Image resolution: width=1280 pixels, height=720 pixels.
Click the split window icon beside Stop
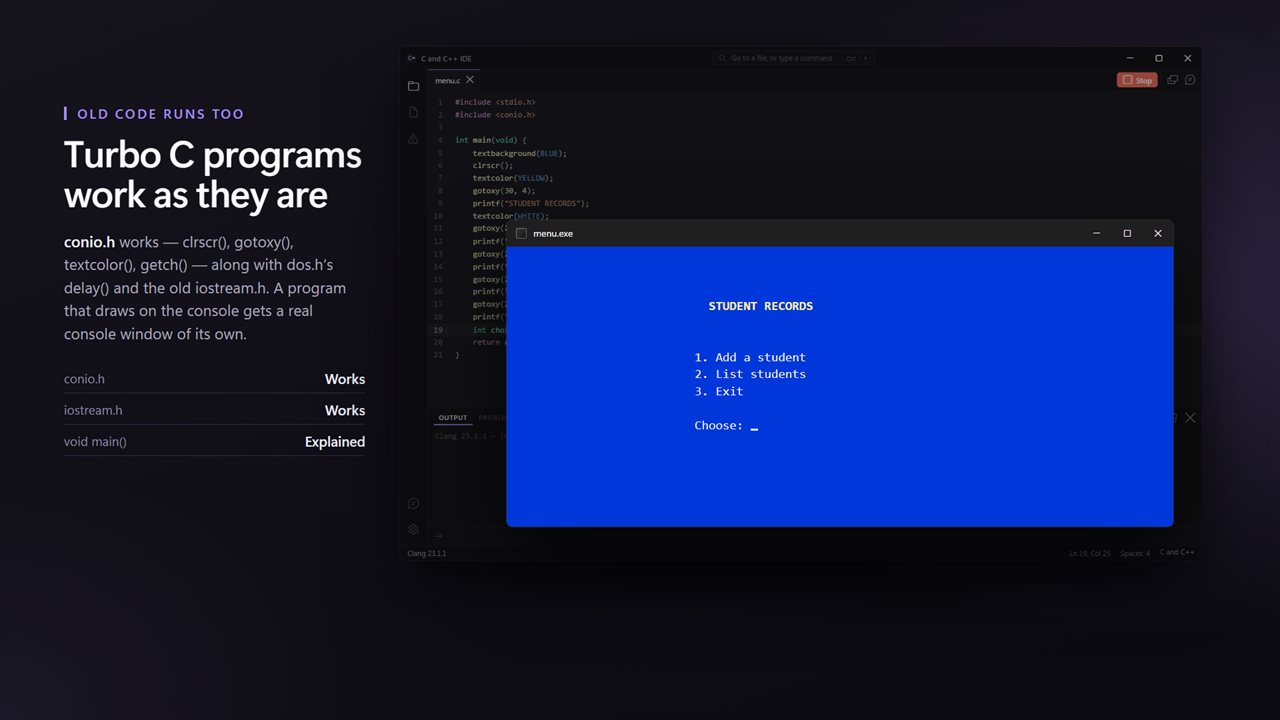click(1173, 80)
